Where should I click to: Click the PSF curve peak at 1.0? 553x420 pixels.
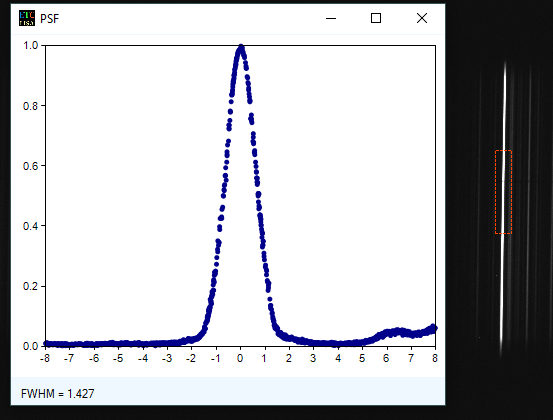[x=241, y=48]
